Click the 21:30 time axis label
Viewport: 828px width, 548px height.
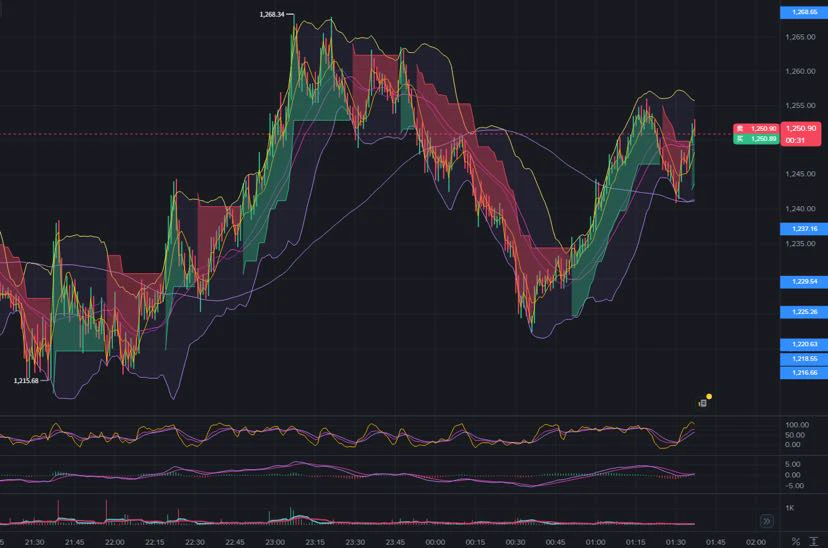tap(34, 542)
